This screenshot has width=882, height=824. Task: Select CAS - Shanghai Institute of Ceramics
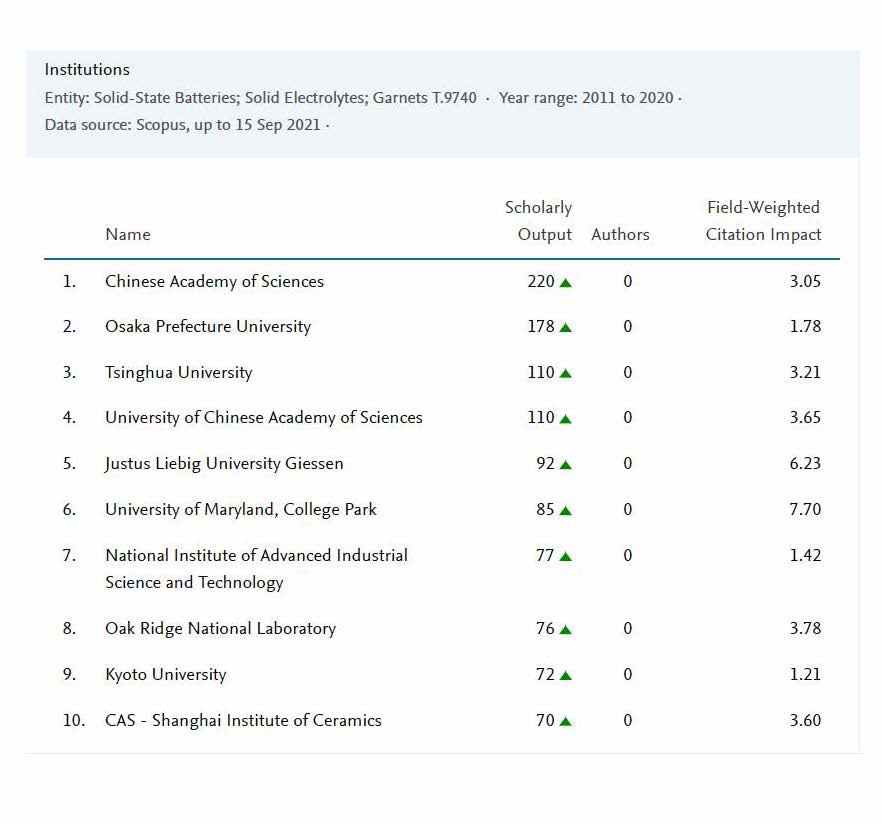pos(243,721)
